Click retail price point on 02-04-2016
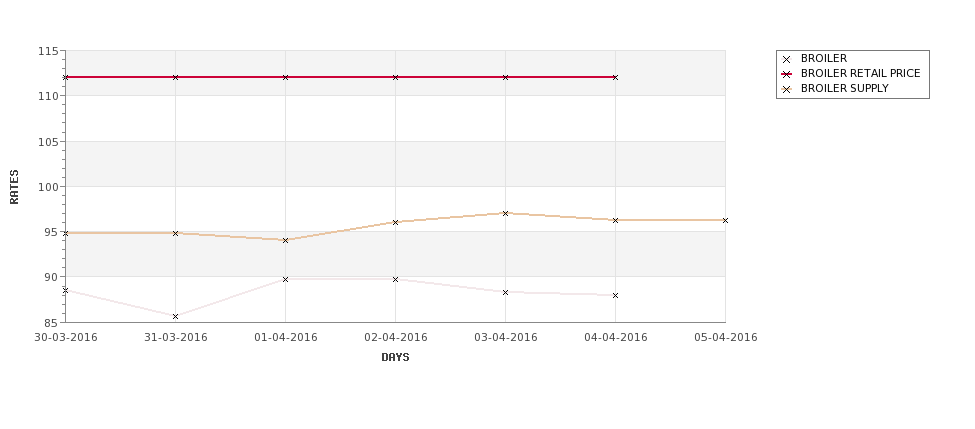The image size is (975, 429). [395, 77]
